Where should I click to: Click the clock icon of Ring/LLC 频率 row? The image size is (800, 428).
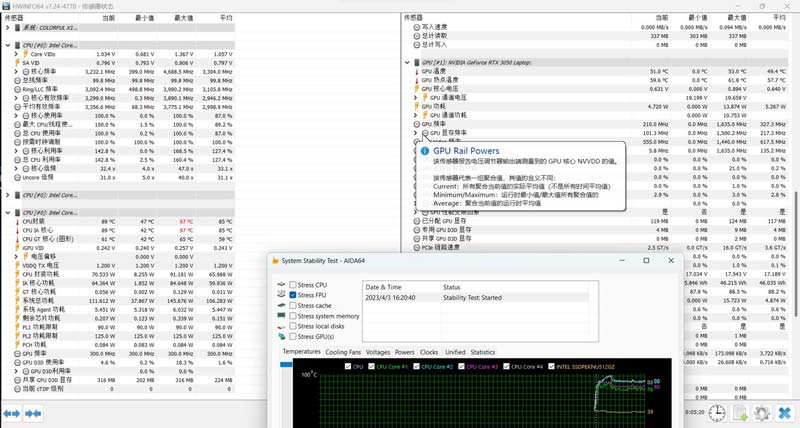click(17, 89)
